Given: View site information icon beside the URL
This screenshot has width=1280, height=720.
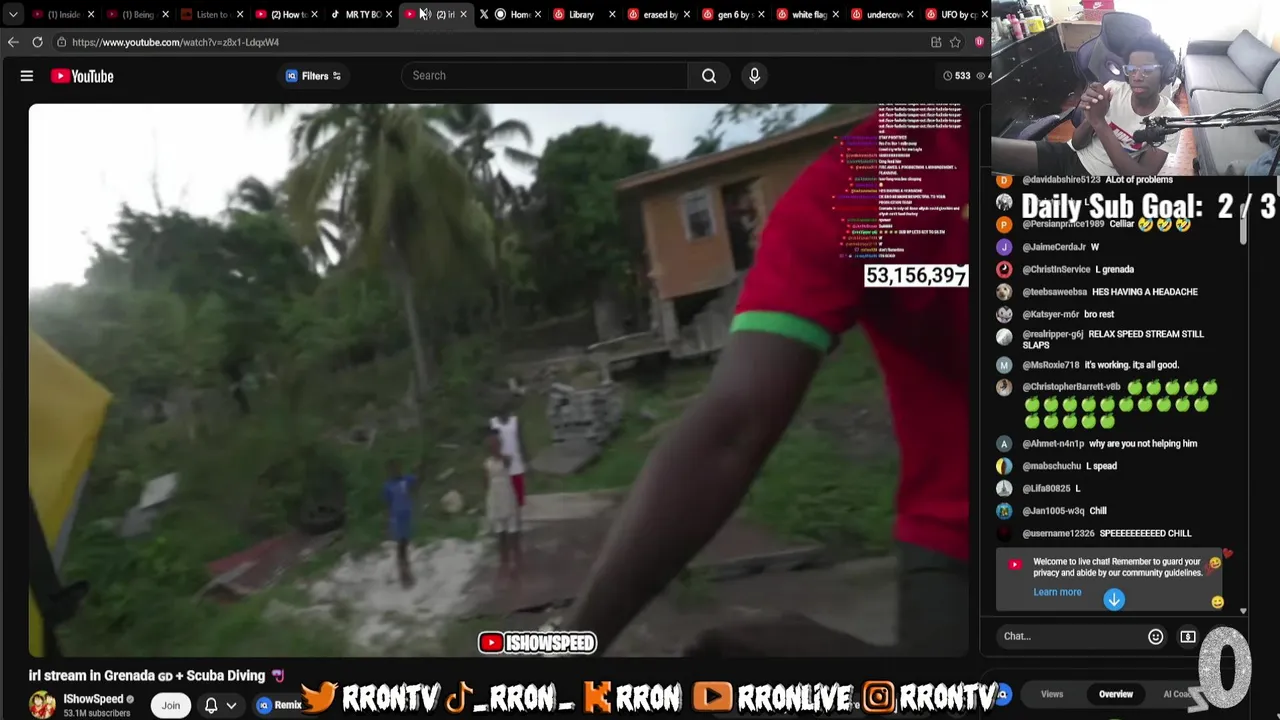Looking at the screenshot, I should point(61,42).
